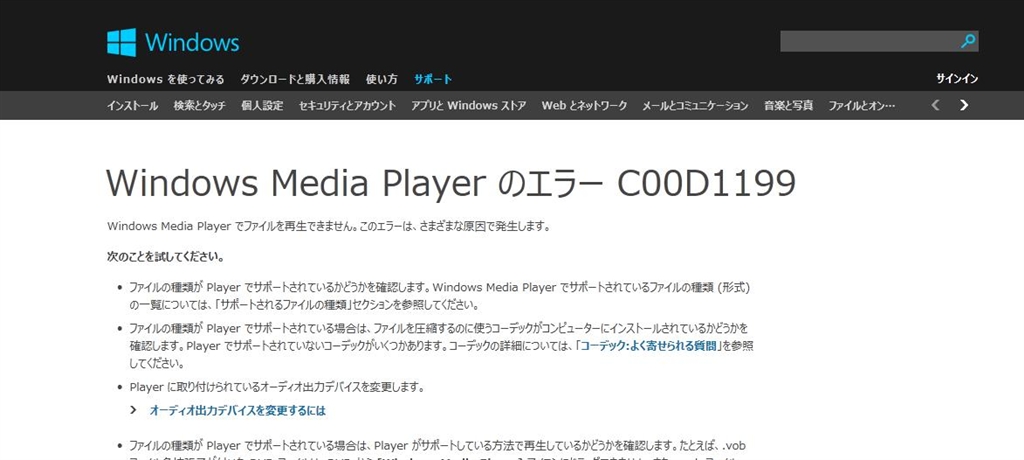The width and height of the screenshot is (1024, 460).
Task: Open オーディオ出力デバイスを変更するには link
Action: point(238,410)
